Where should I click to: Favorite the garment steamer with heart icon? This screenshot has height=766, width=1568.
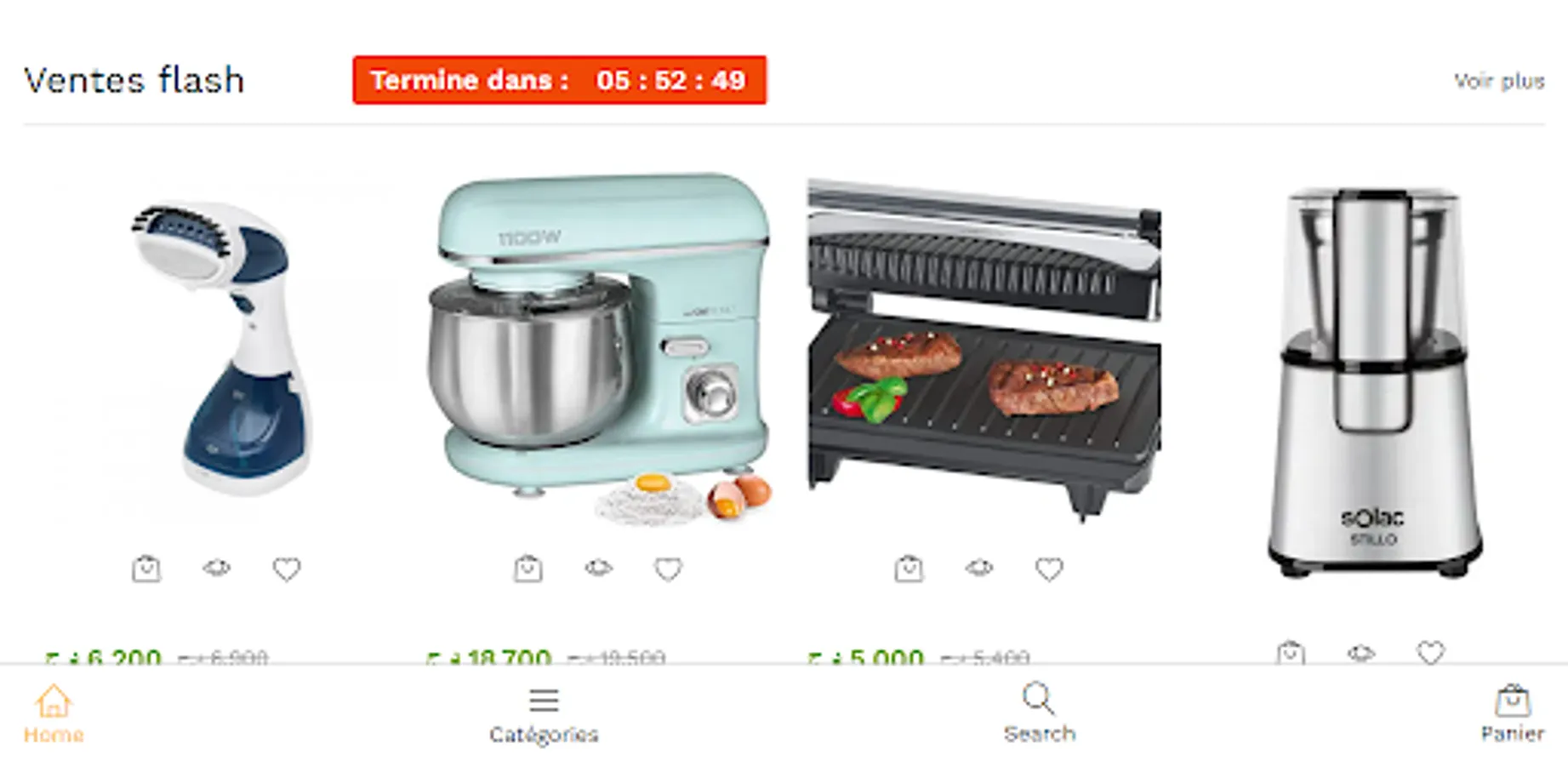point(287,569)
